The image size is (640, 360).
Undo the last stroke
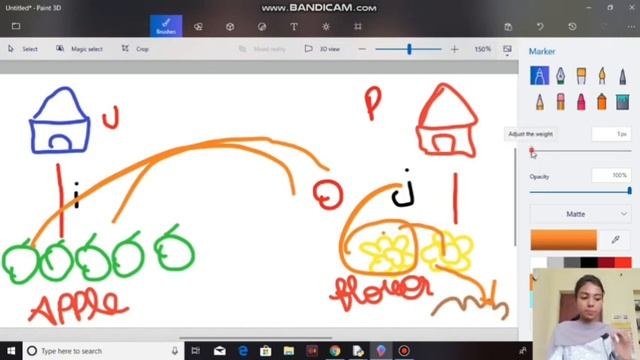click(540, 27)
